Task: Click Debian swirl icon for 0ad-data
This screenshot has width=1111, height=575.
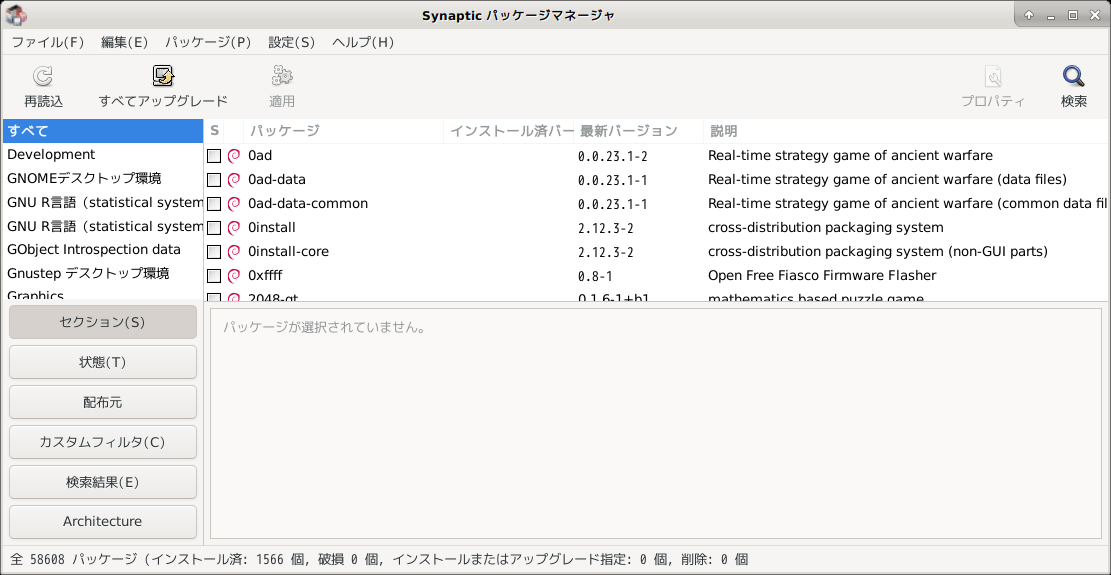Action: tap(234, 180)
